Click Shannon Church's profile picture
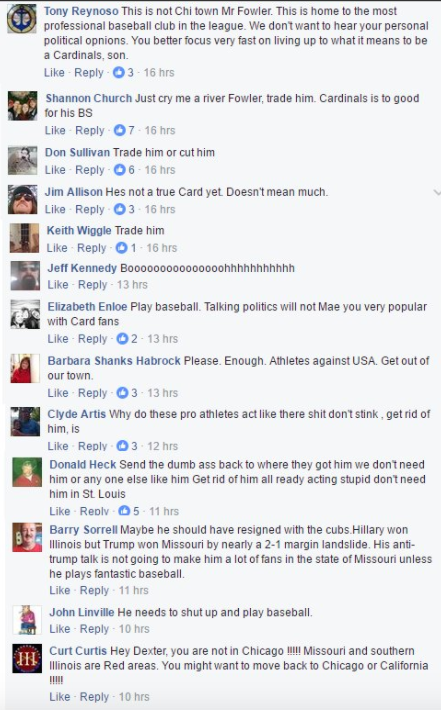This screenshot has height=710, width=441. (x=23, y=106)
